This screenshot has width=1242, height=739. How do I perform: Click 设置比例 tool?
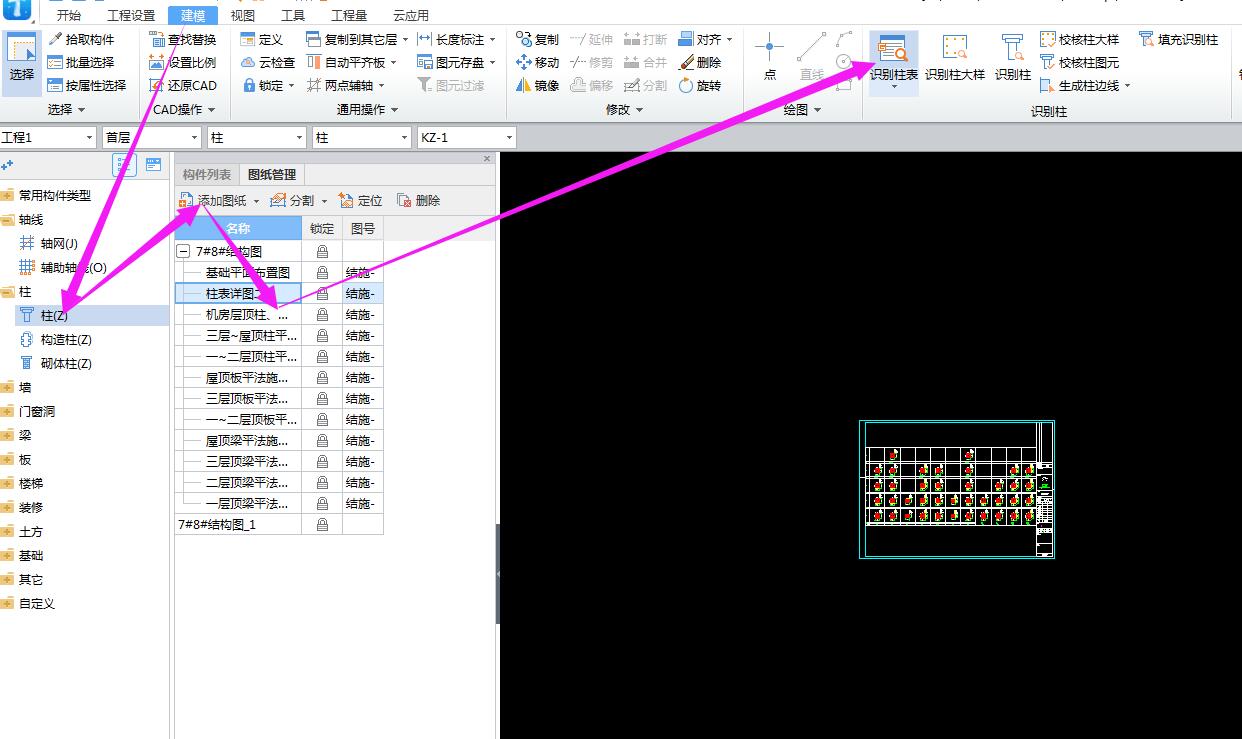click(x=182, y=62)
